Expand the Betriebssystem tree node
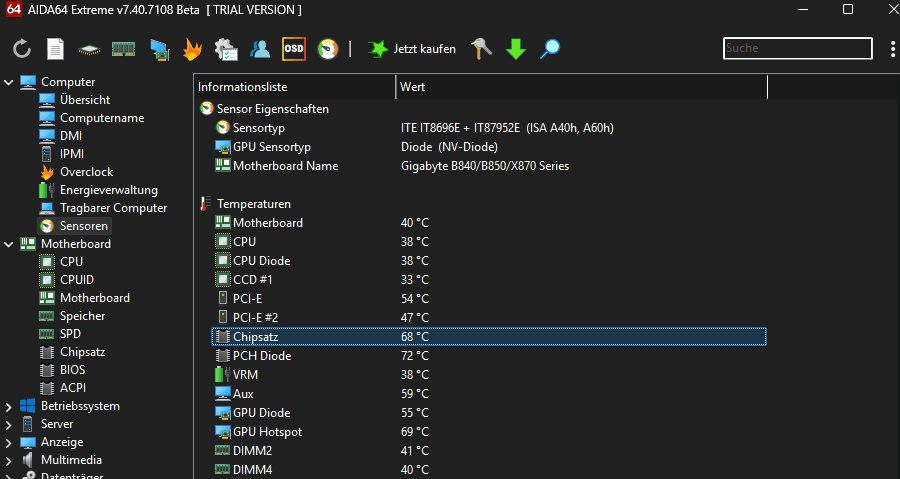900x479 pixels. (x=9, y=407)
